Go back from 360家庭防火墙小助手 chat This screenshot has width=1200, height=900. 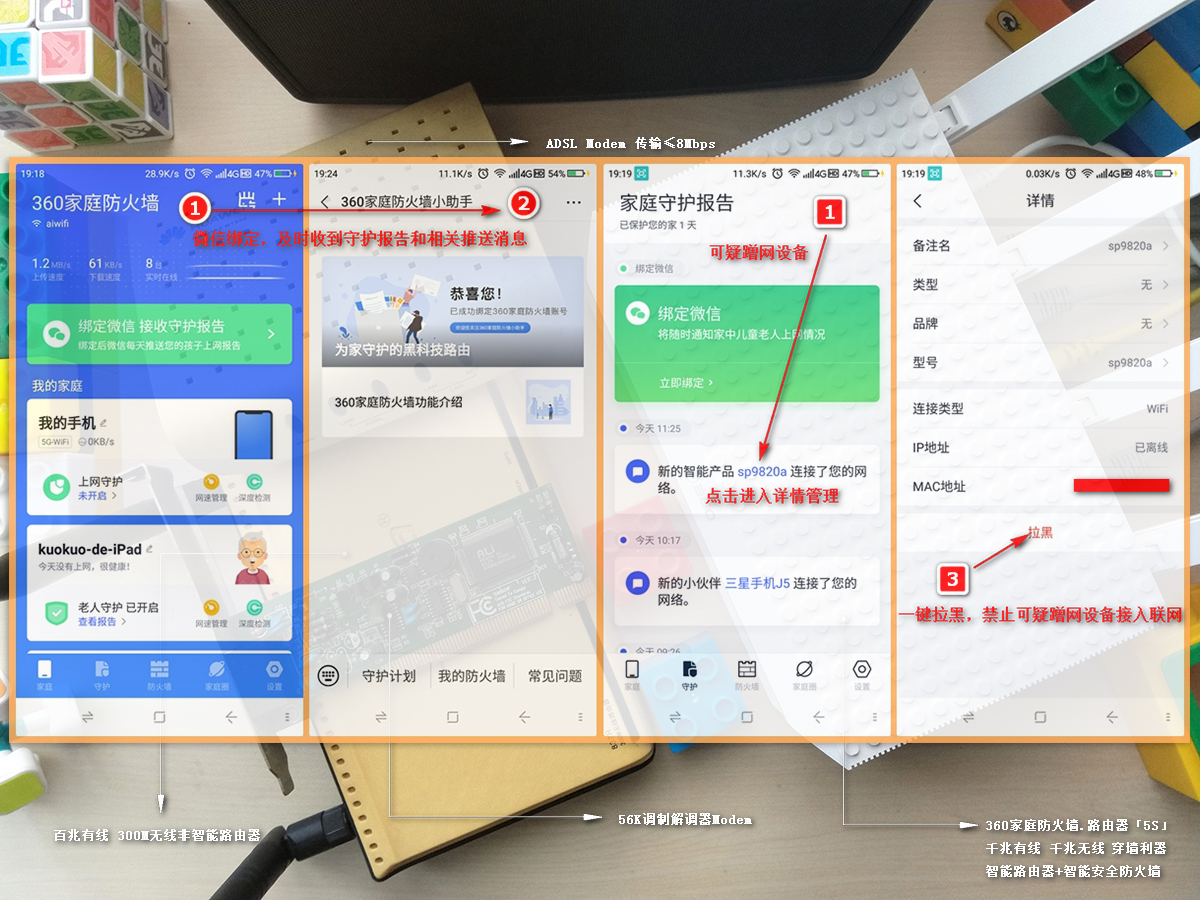pos(324,202)
